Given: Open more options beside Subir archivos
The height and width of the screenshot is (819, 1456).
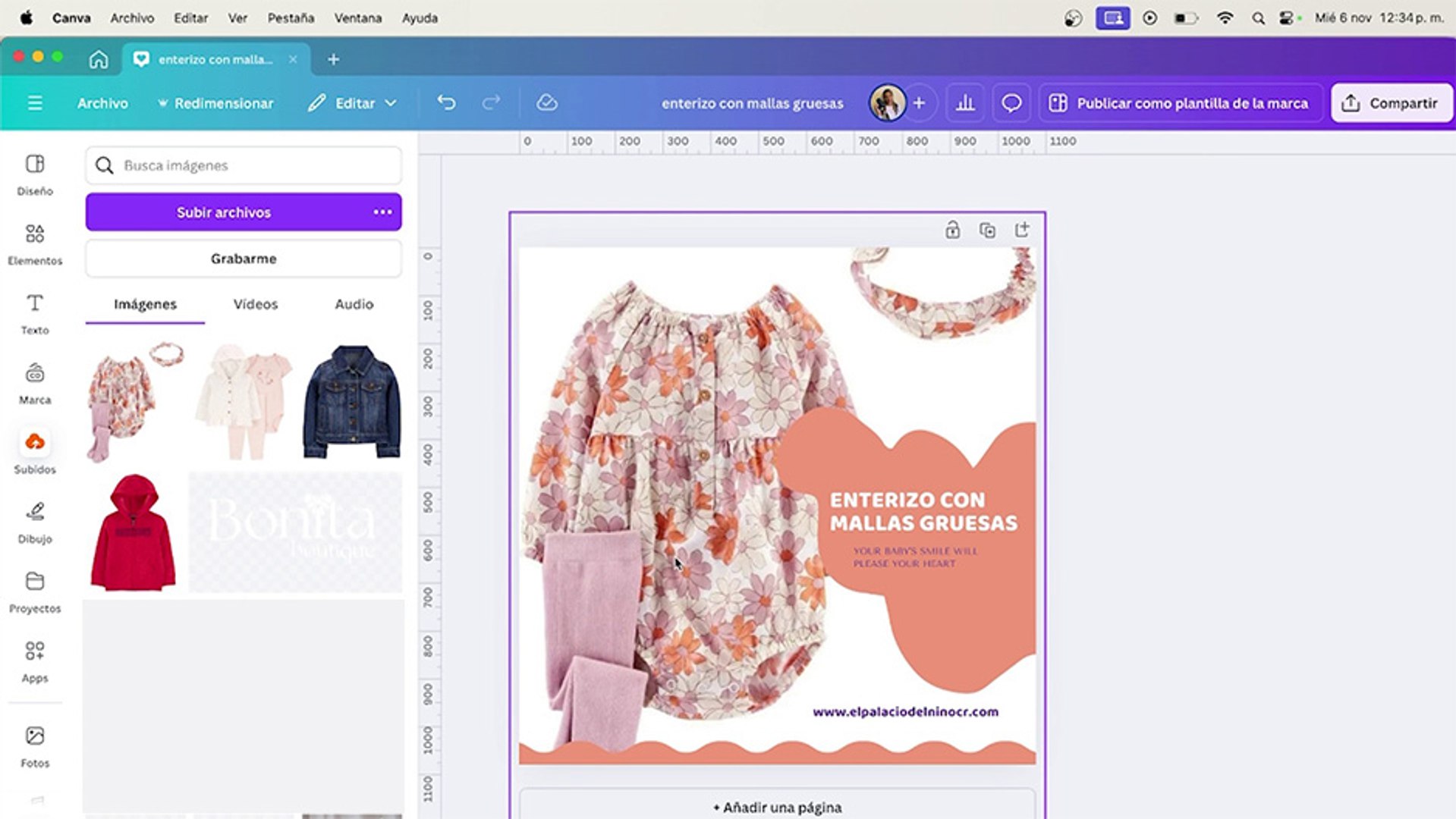Looking at the screenshot, I should [383, 212].
